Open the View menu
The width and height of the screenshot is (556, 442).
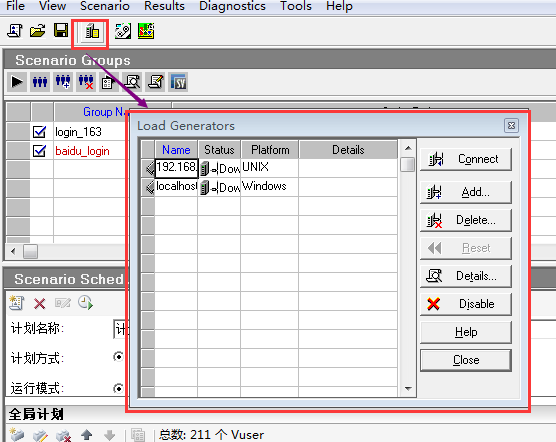tap(52, 6)
